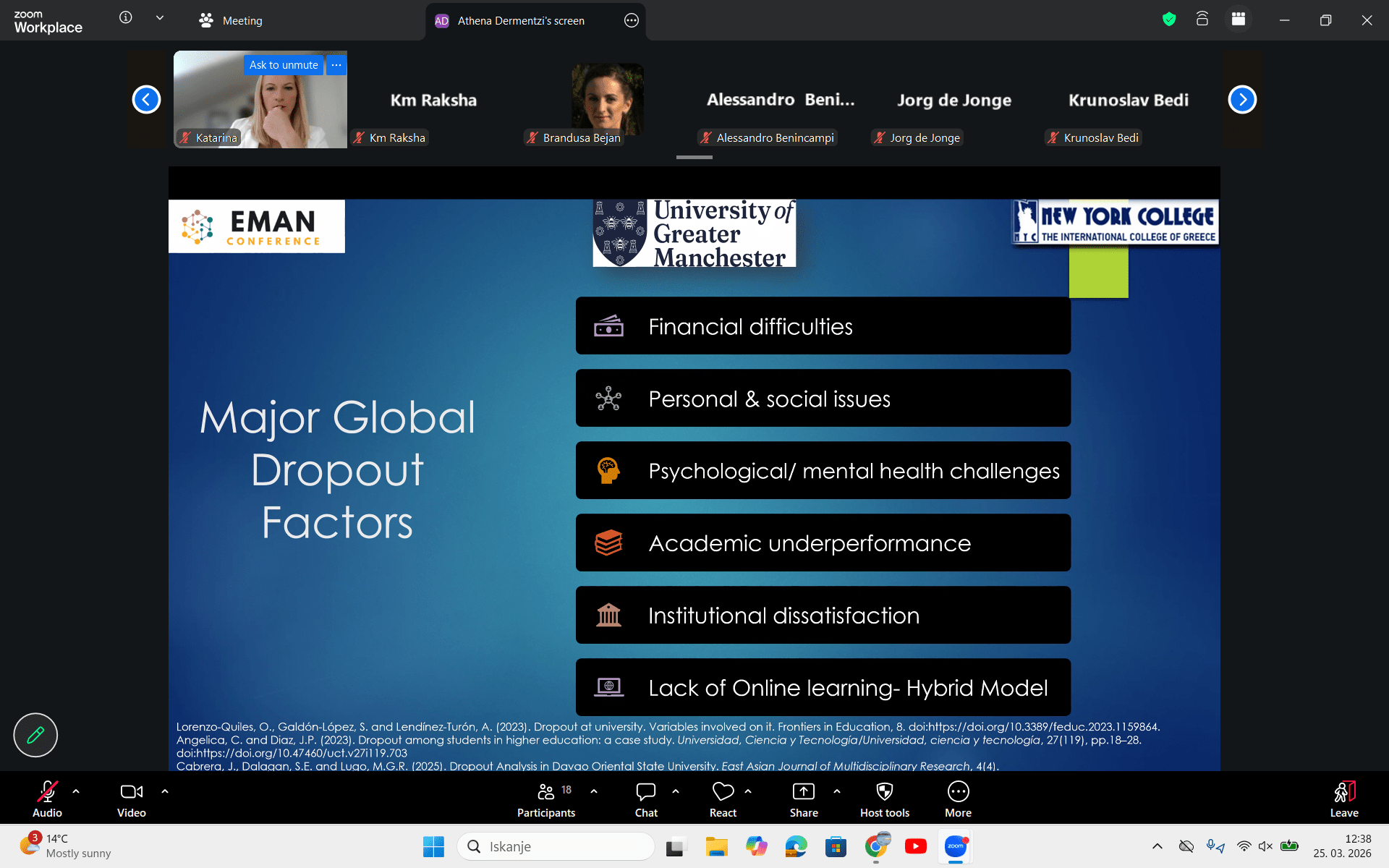
Task: Open Athena Dermentzi's screen options menu
Action: (x=632, y=20)
